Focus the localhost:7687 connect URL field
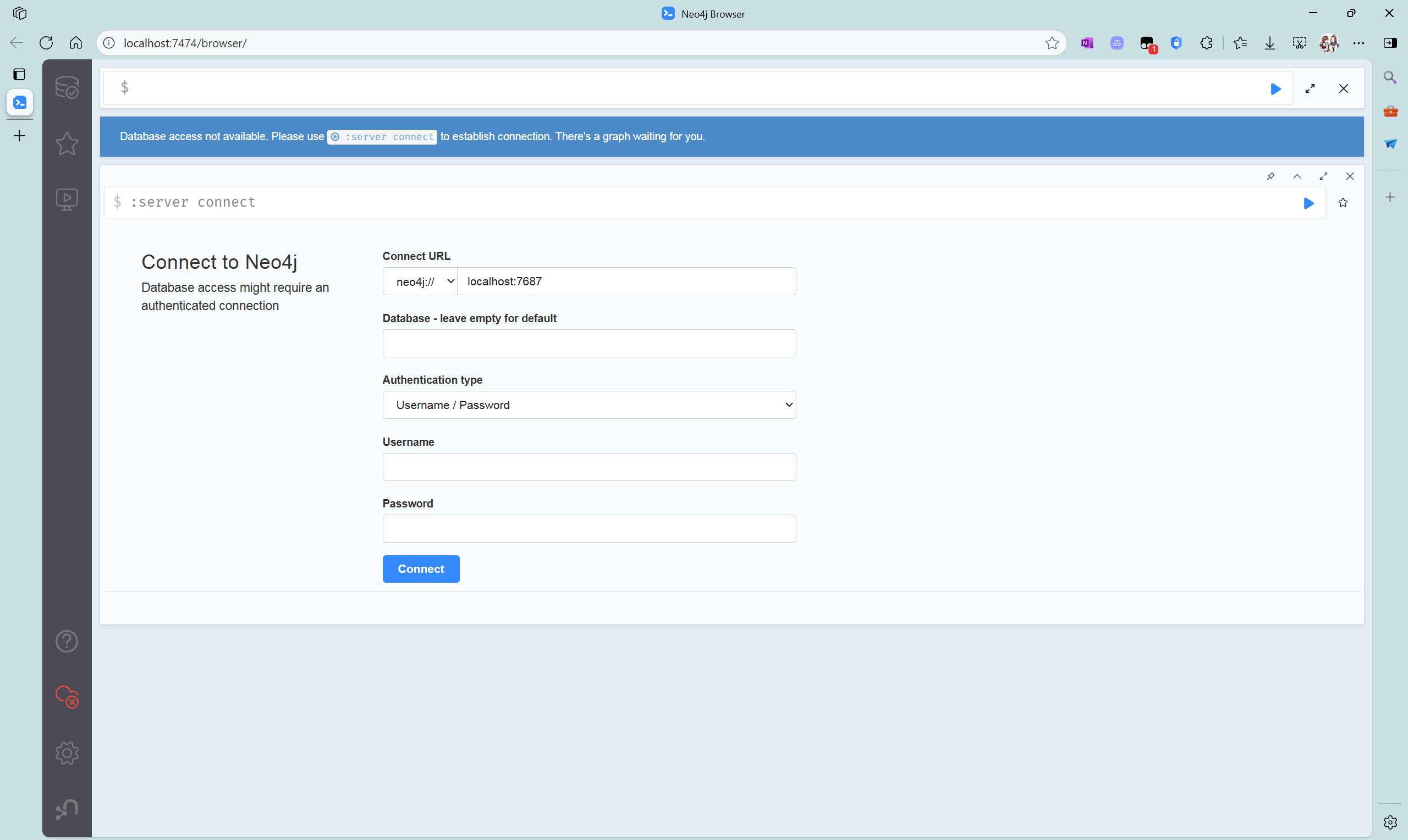 pos(626,281)
